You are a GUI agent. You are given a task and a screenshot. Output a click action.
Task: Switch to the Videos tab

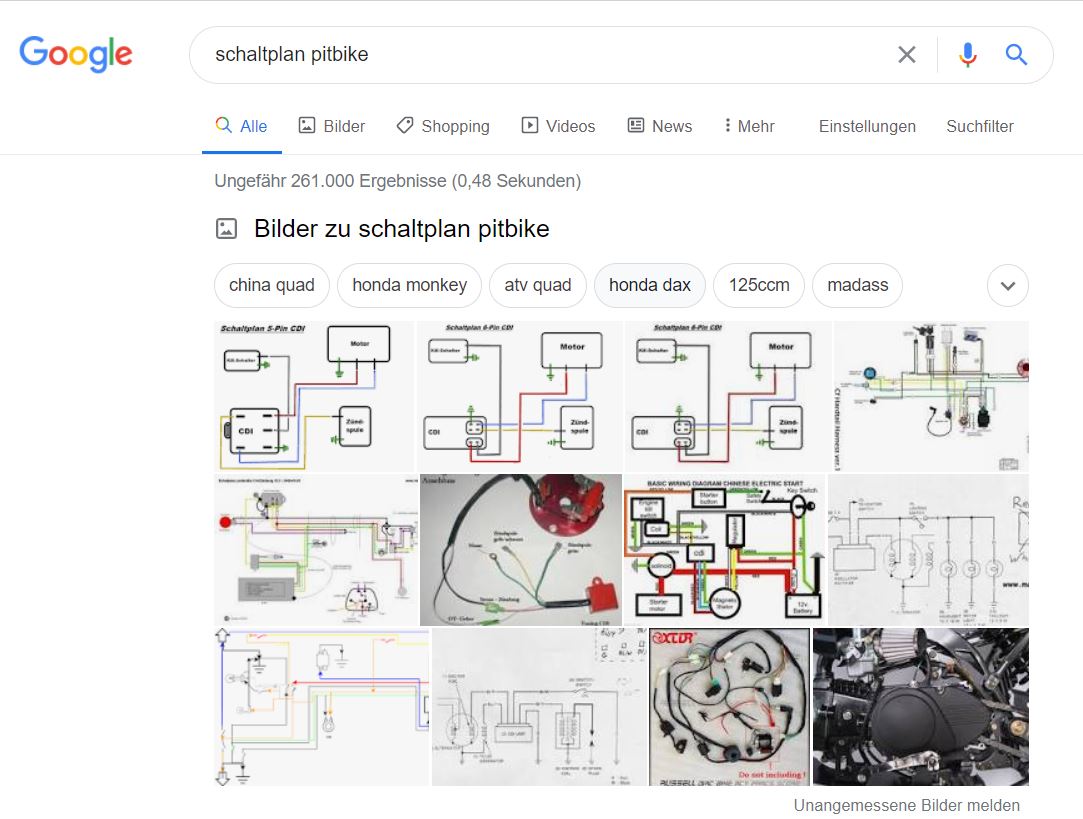[558, 126]
